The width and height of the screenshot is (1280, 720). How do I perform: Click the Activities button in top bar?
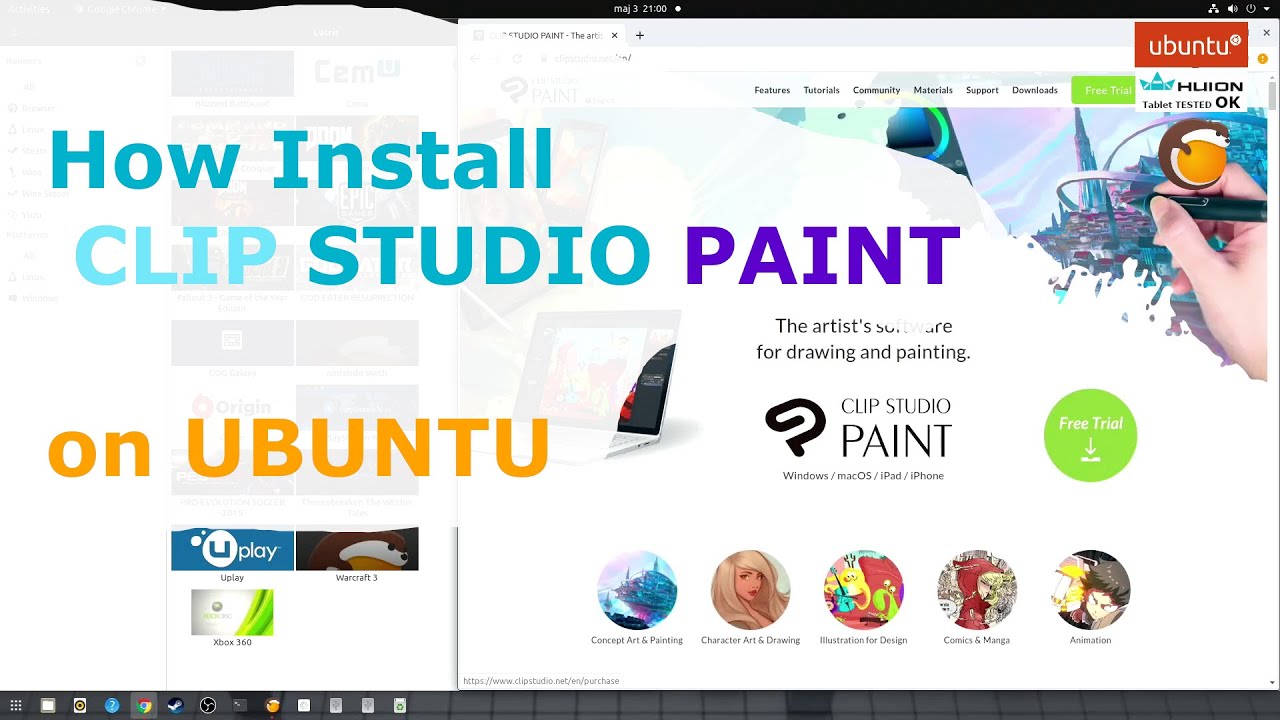29,8
